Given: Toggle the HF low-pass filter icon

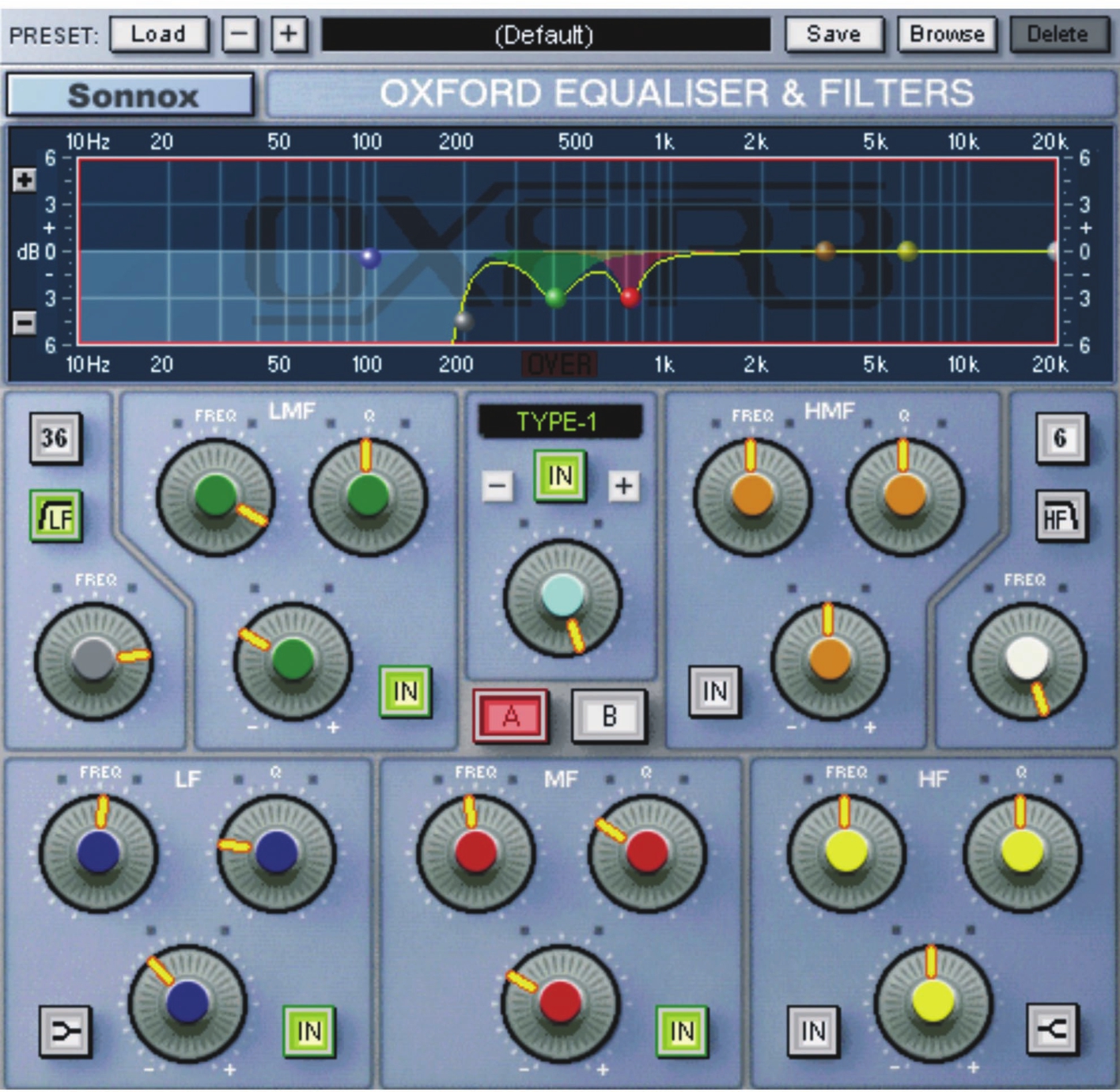Looking at the screenshot, I should [1061, 517].
